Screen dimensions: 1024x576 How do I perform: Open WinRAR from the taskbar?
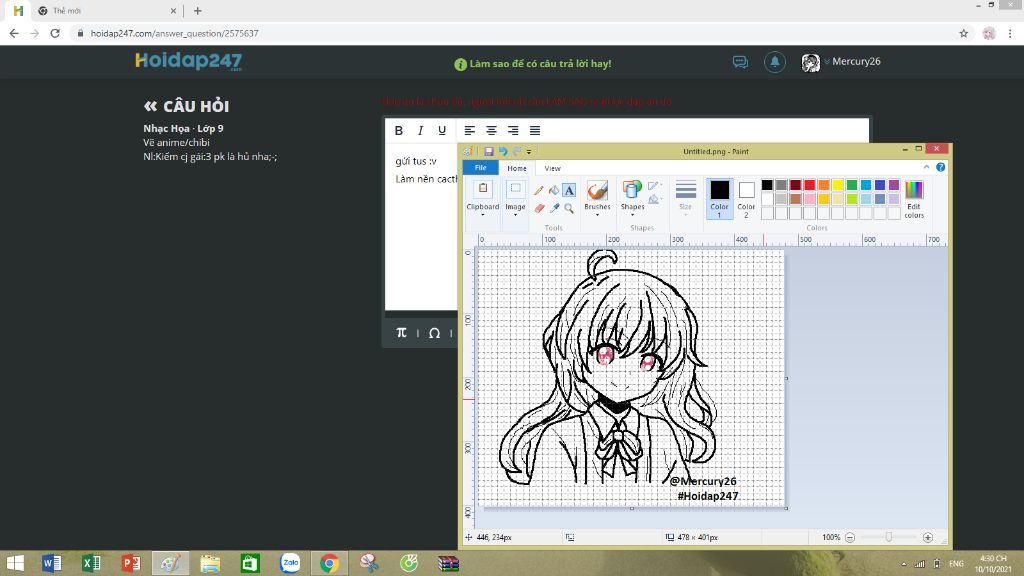(449, 563)
